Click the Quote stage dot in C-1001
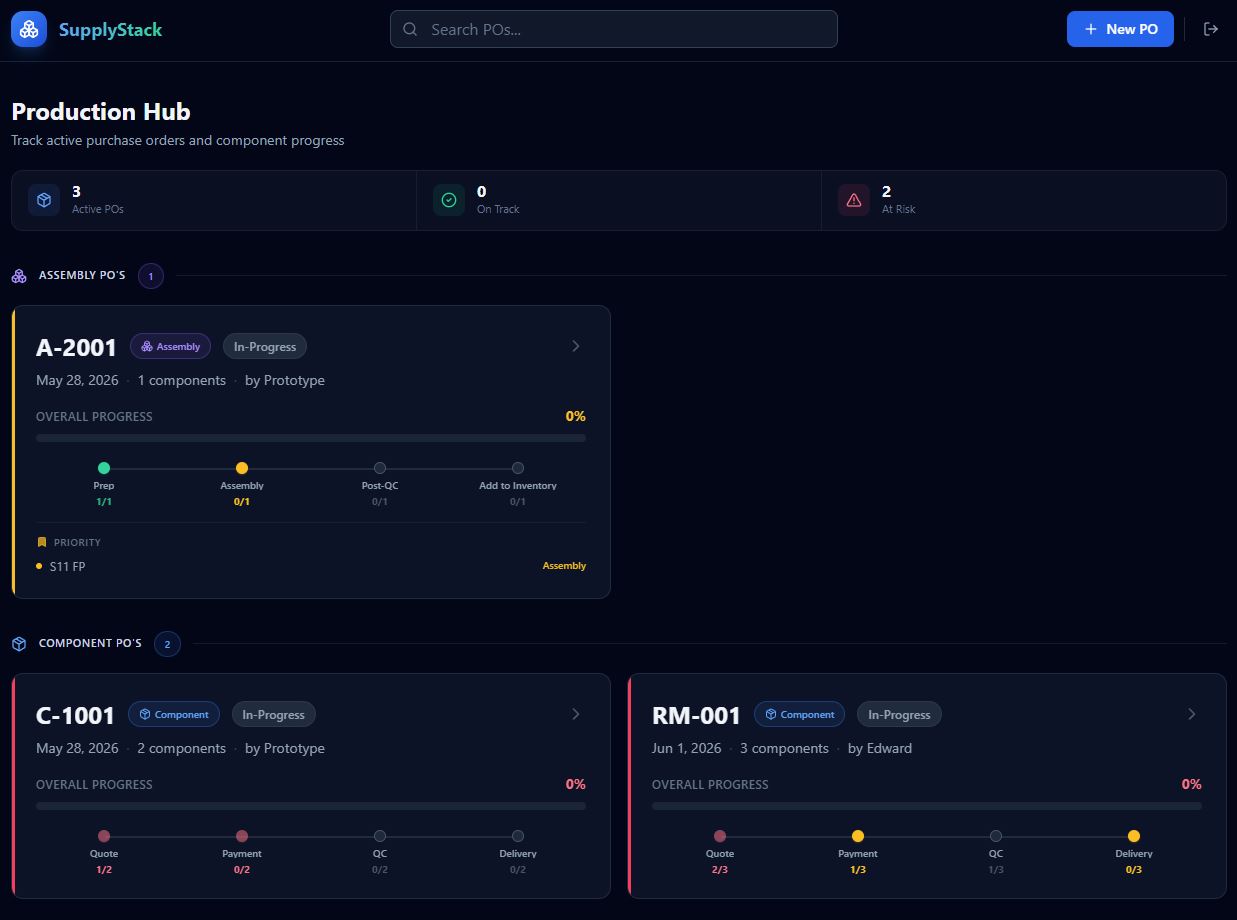The image size is (1237, 920). (104, 836)
